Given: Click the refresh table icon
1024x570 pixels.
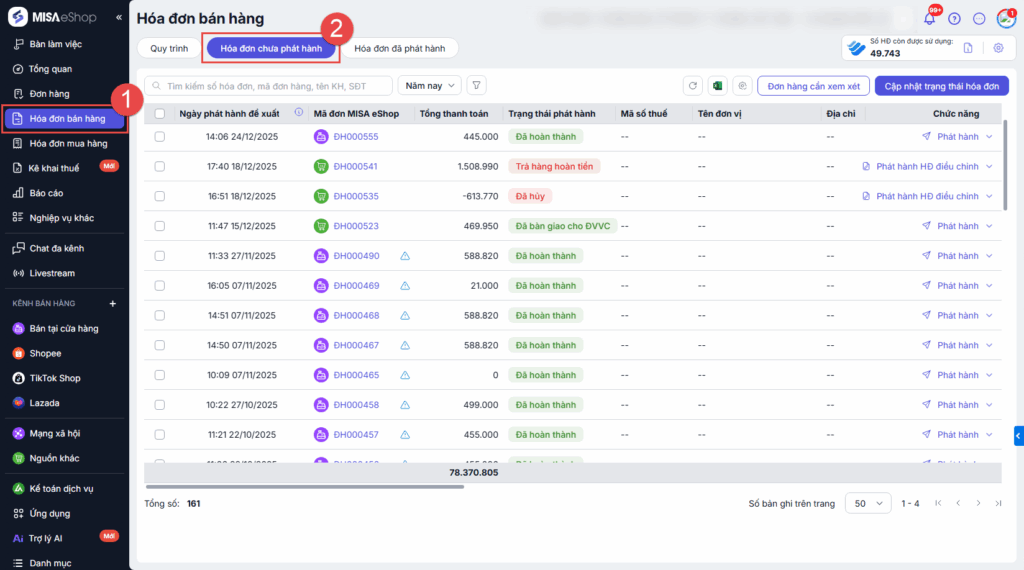Looking at the screenshot, I should click(692, 86).
